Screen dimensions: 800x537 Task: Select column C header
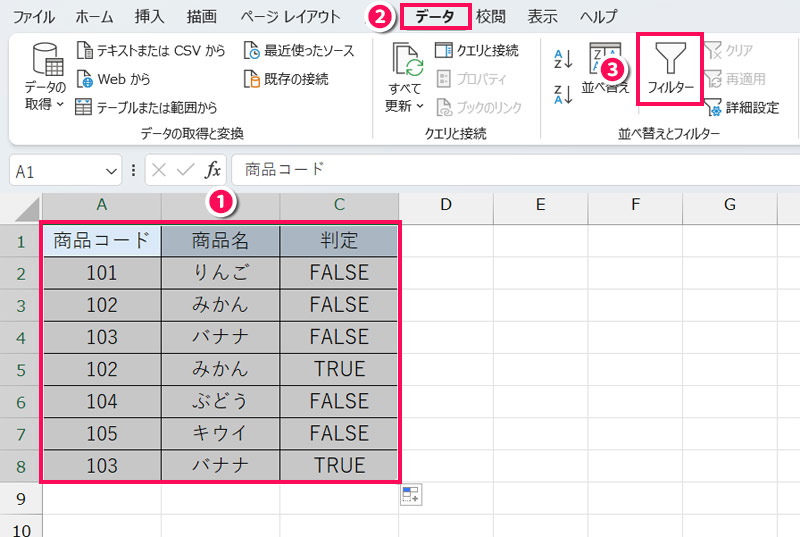pyautogui.click(x=339, y=205)
